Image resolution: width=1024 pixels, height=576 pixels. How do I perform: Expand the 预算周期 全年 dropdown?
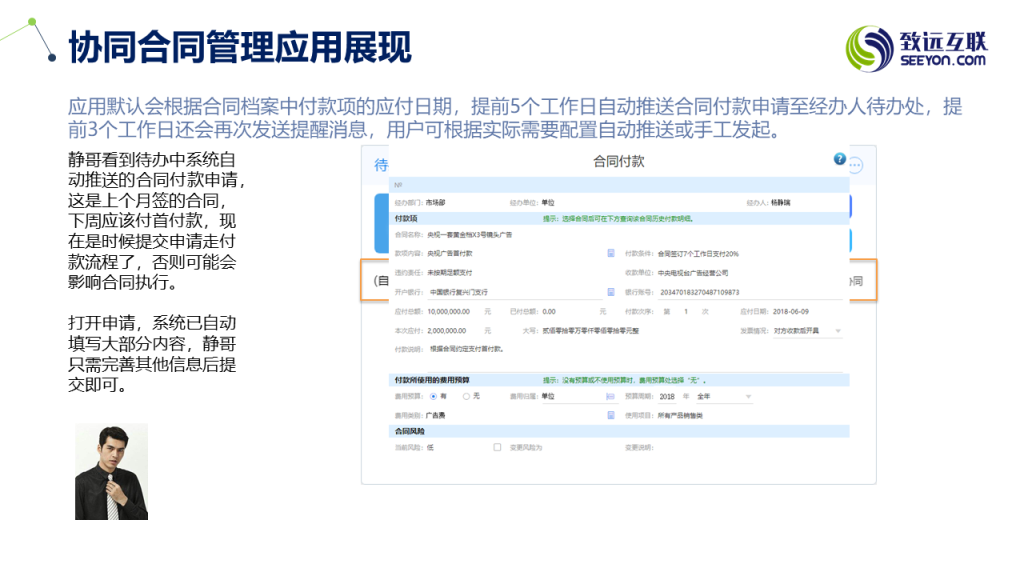748,397
